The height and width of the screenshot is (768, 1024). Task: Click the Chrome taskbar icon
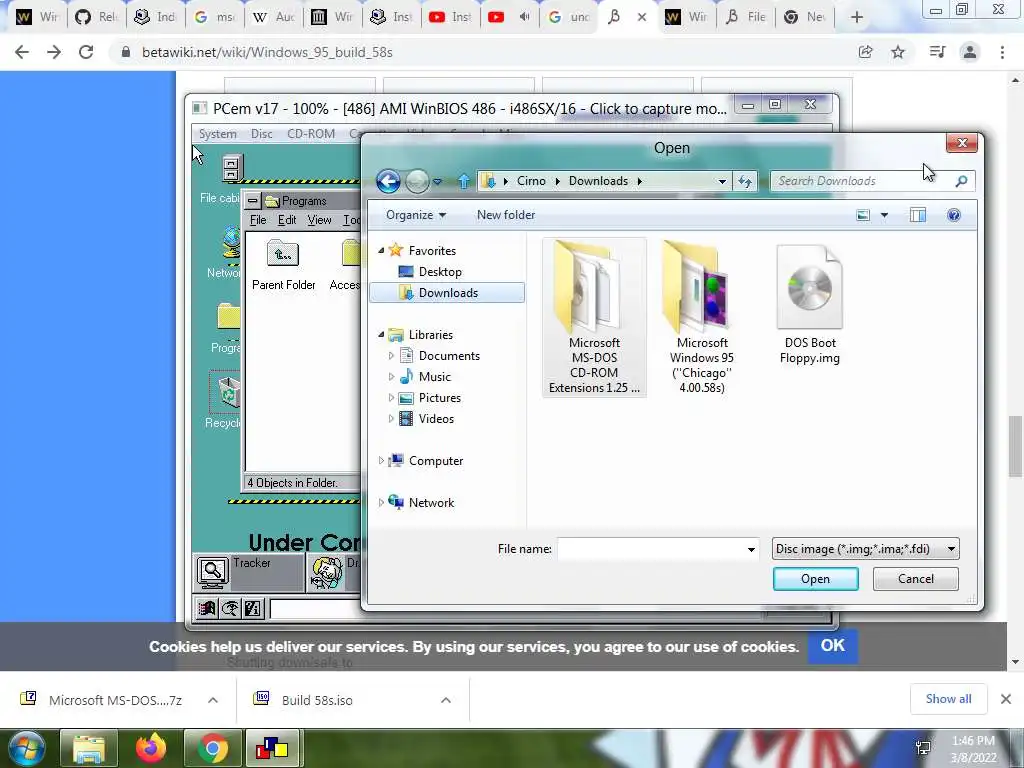212,748
